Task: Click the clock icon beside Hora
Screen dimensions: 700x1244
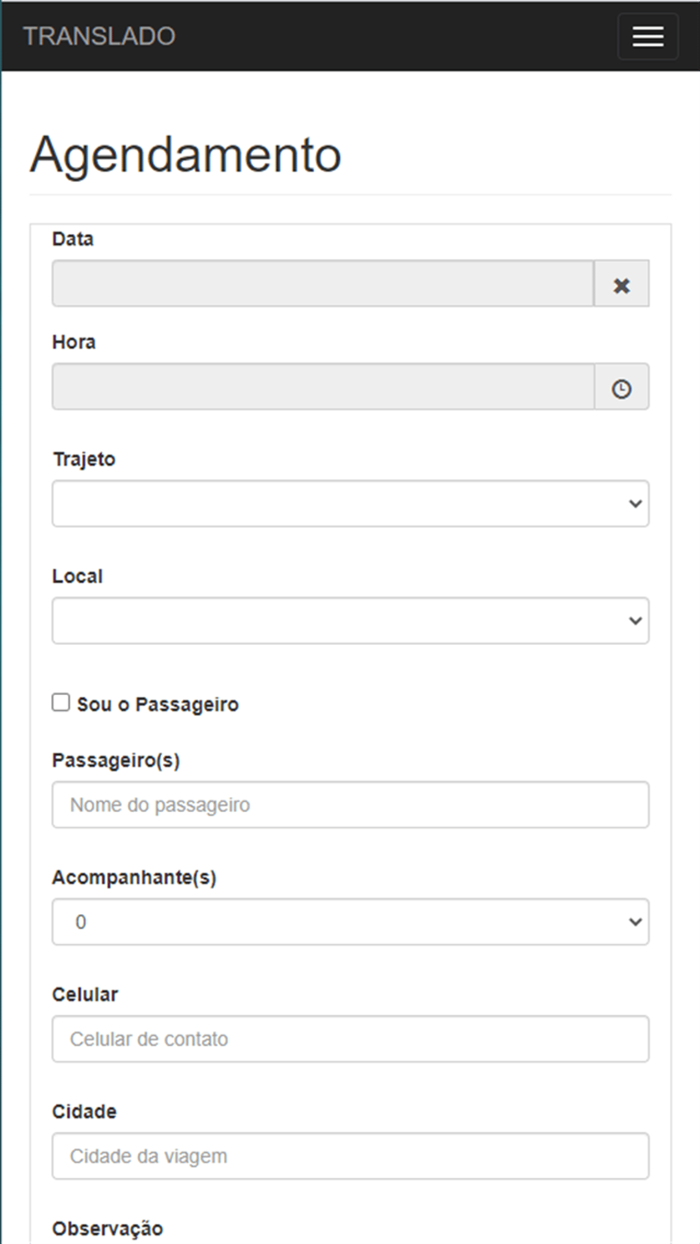Action: (622, 388)
